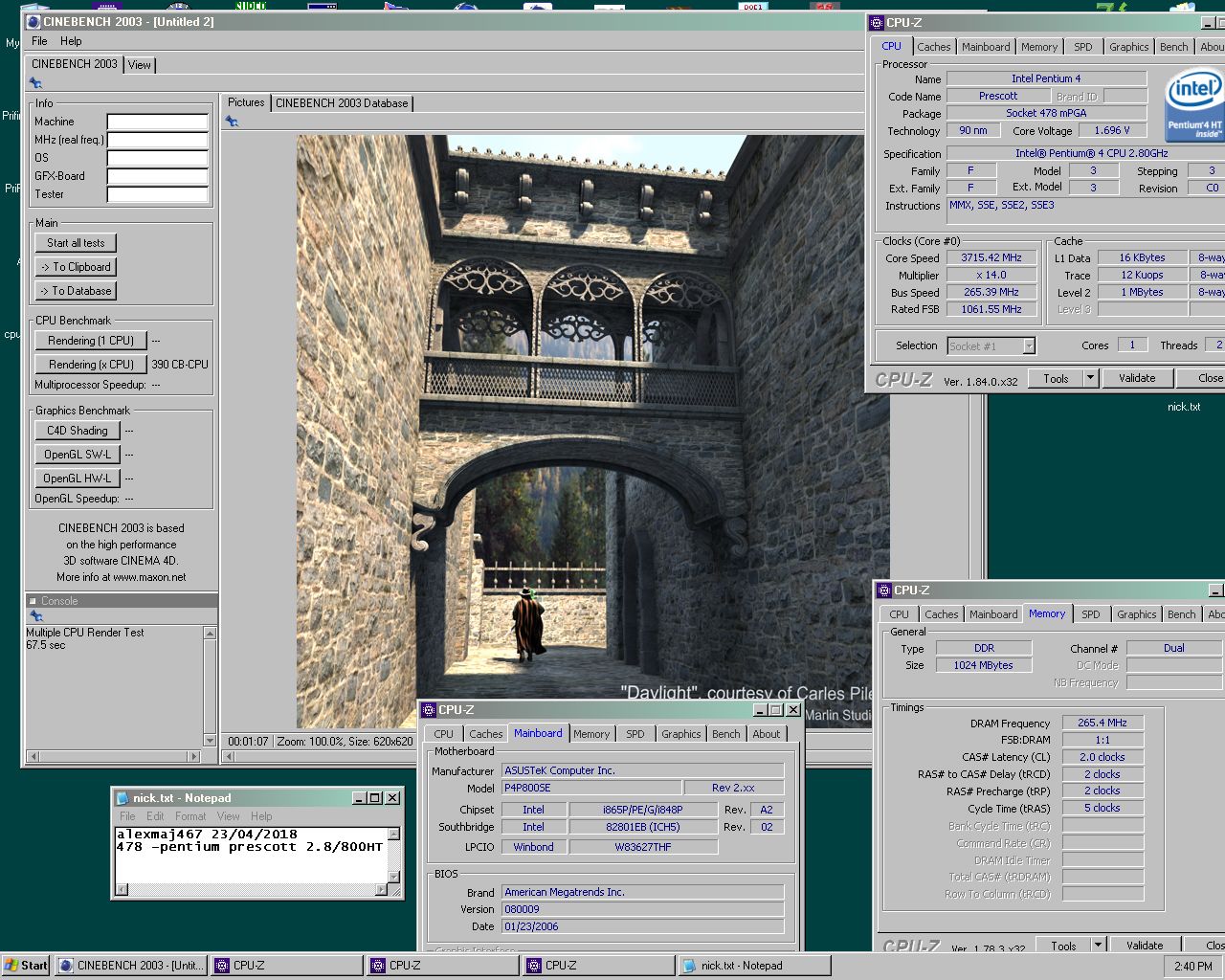
Task: Open Caches tab in CPU-Z Processor window
Action: (x=934, y=47)
